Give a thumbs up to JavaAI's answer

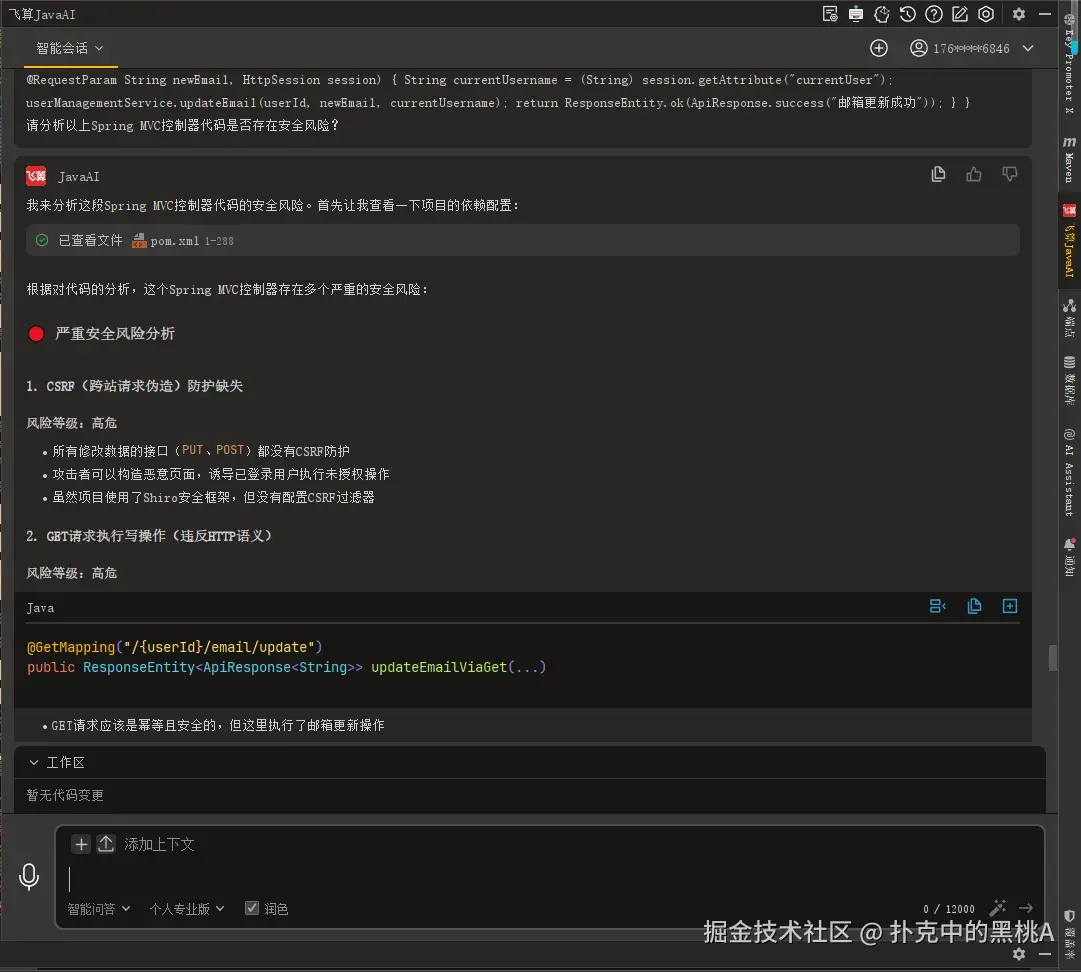pyautogui.click(x=974, y=173)
